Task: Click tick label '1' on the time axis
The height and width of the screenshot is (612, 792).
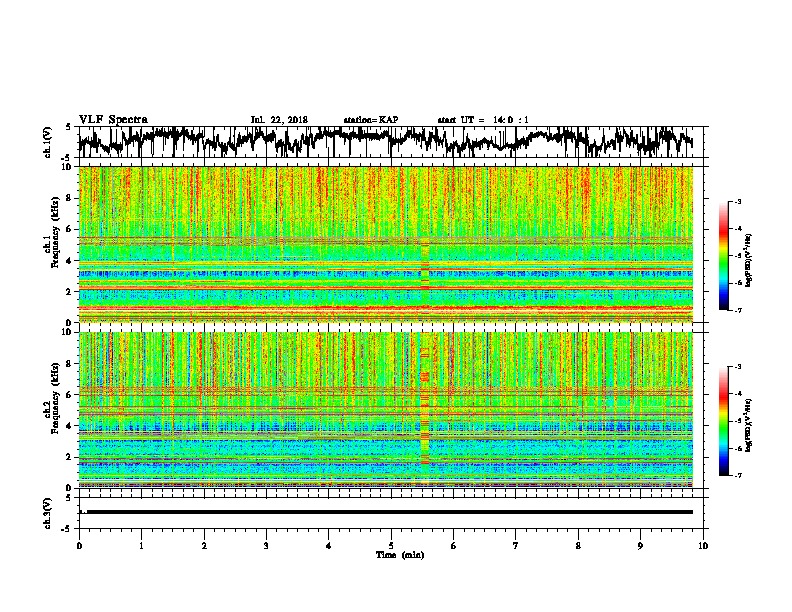Action: [x=141, y=546]
